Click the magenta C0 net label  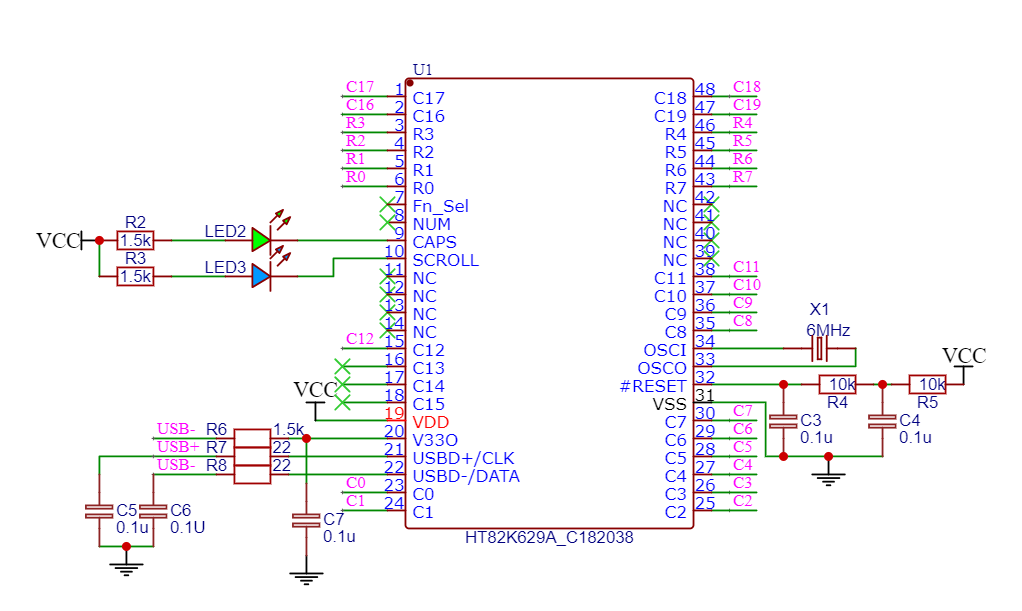point(355,483)
